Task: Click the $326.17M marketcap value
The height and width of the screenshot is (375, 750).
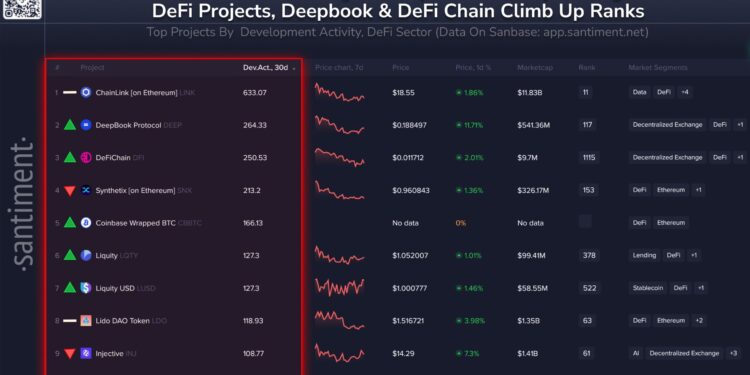Action: tap(533, 190)
